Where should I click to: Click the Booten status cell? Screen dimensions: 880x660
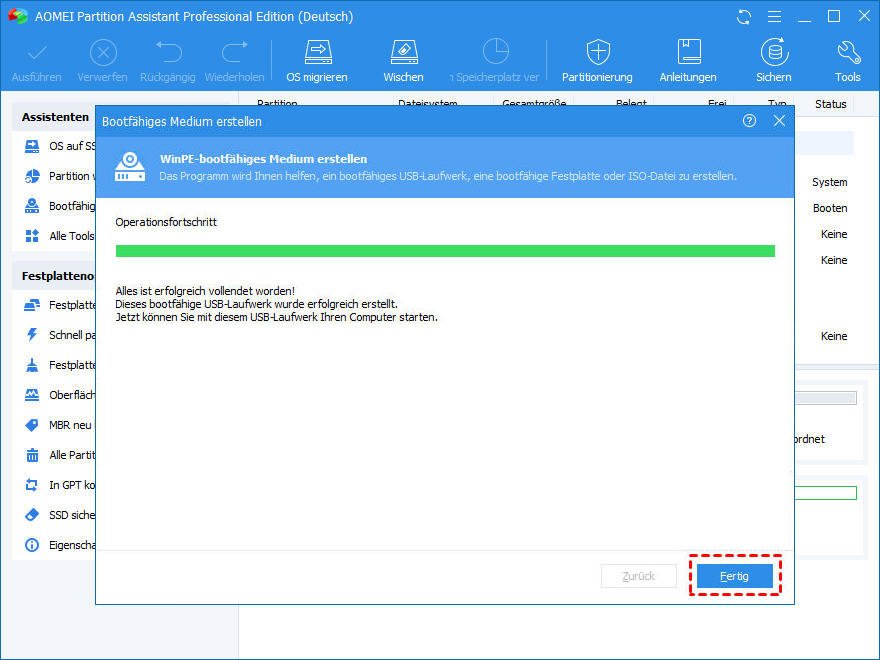830,208
